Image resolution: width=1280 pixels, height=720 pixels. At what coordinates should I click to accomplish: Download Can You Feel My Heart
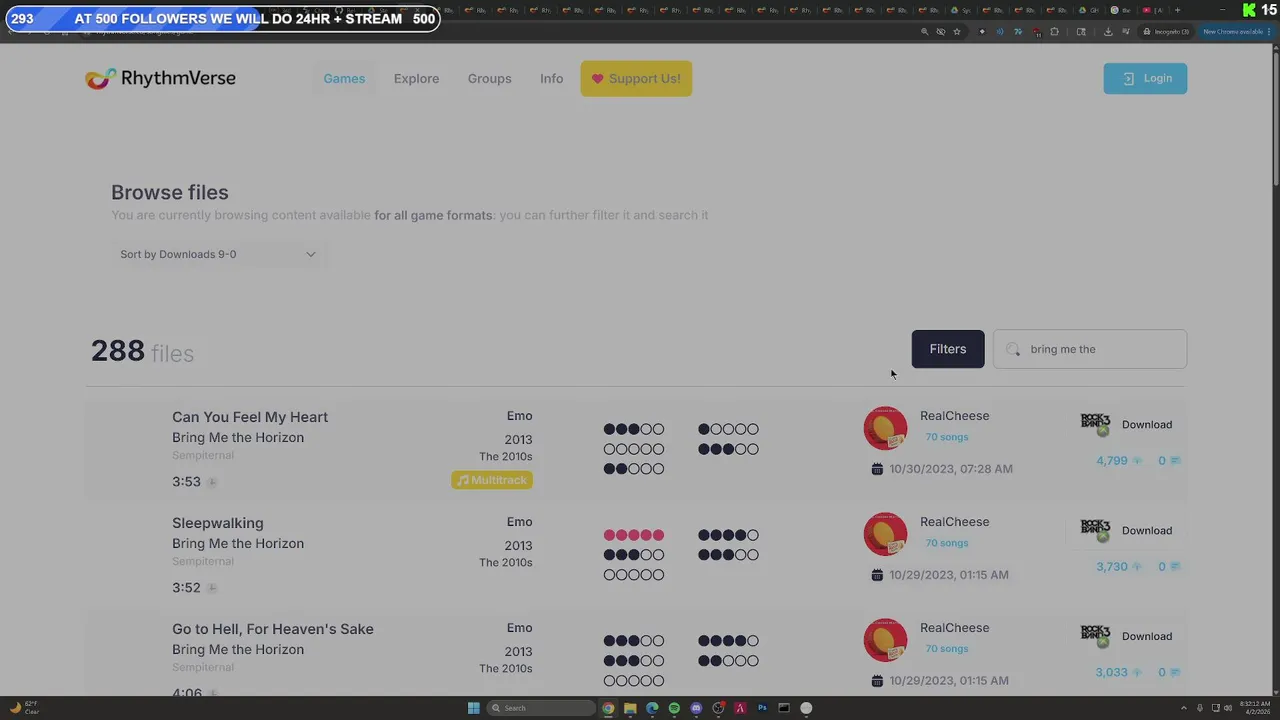point(1146,424)
